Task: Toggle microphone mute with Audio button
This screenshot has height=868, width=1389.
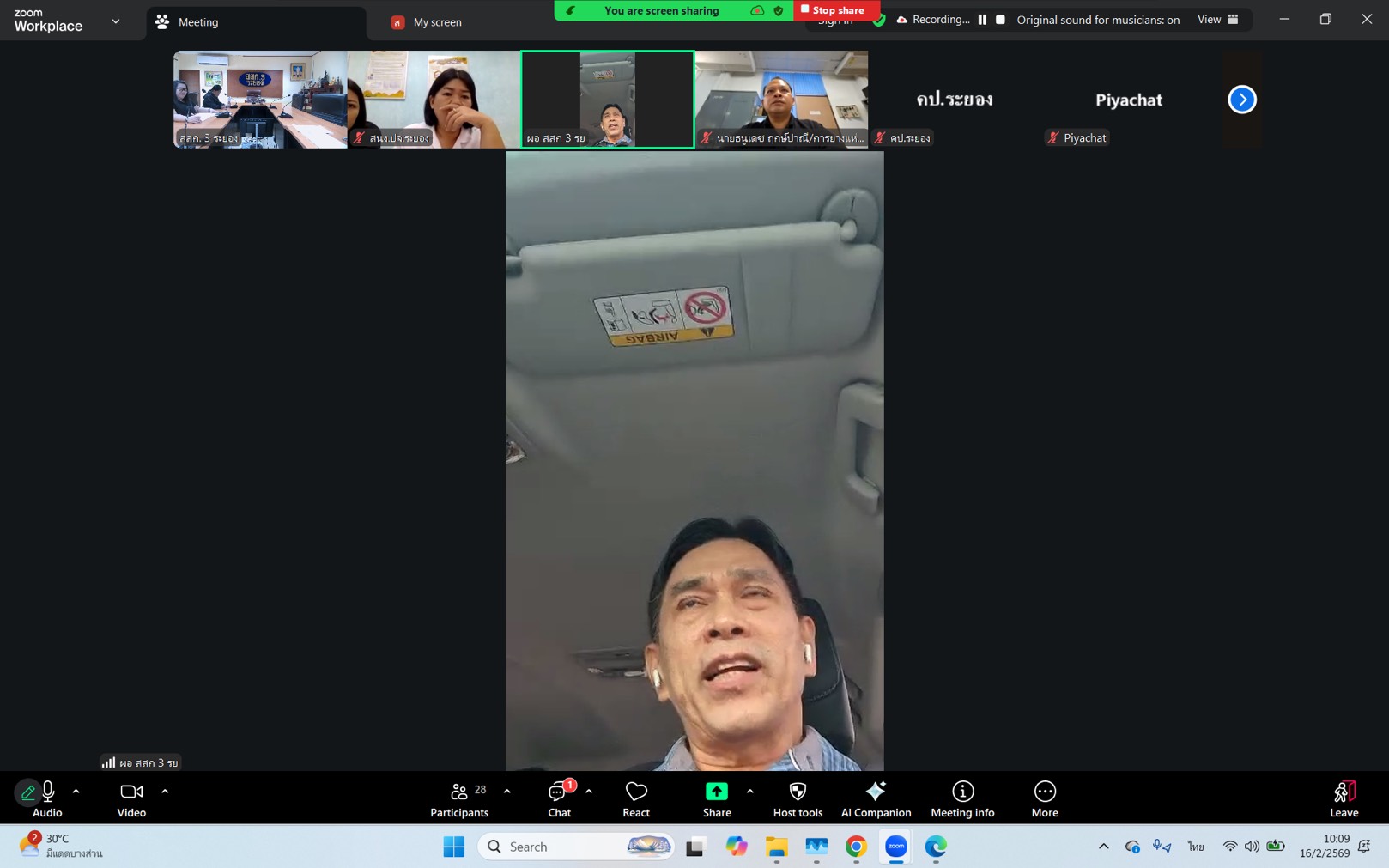Action: click(47, 798)
